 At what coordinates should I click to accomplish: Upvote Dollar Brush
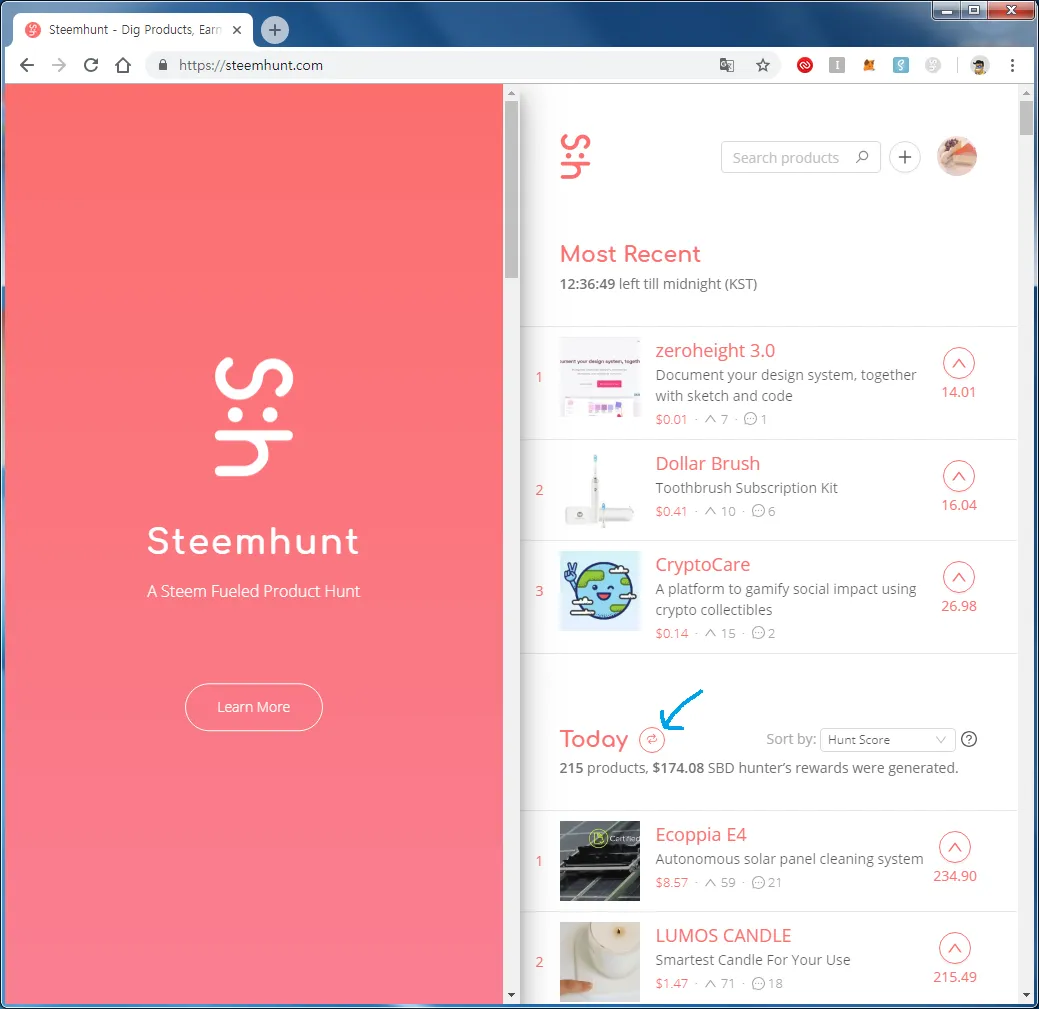958,476
